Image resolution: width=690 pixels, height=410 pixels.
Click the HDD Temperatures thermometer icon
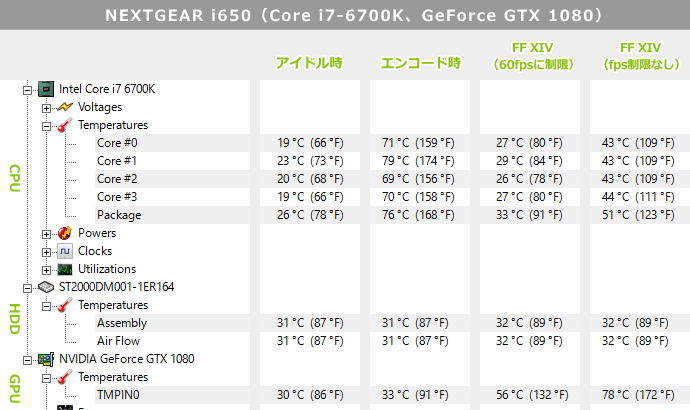[65, 305]
